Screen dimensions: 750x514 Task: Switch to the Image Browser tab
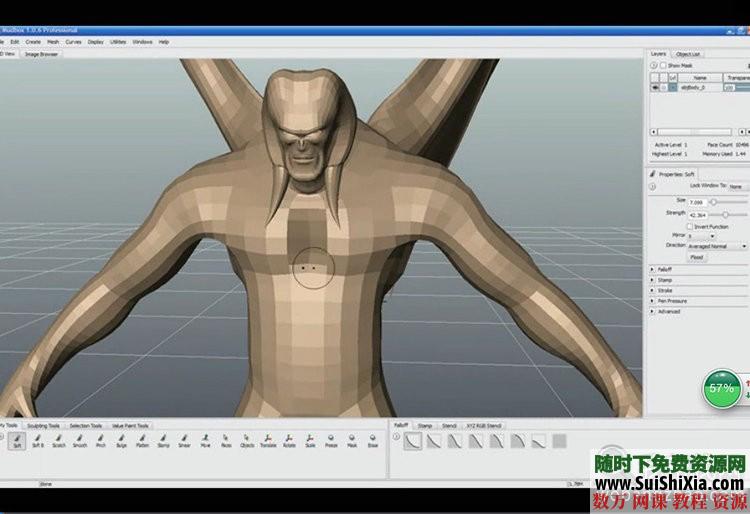point(41,54)
